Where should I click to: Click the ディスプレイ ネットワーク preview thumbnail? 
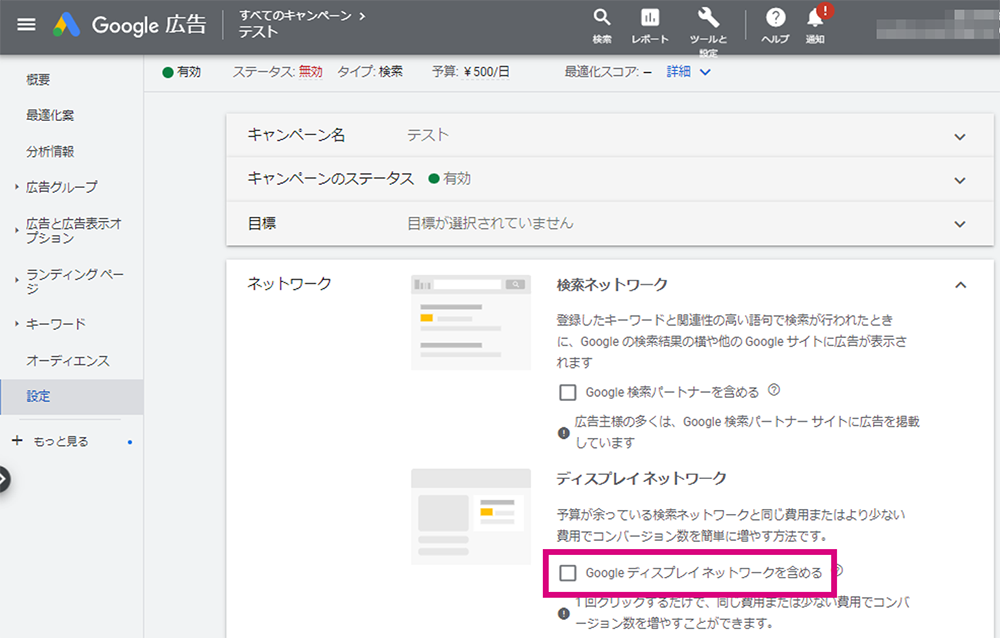(471, 517)
